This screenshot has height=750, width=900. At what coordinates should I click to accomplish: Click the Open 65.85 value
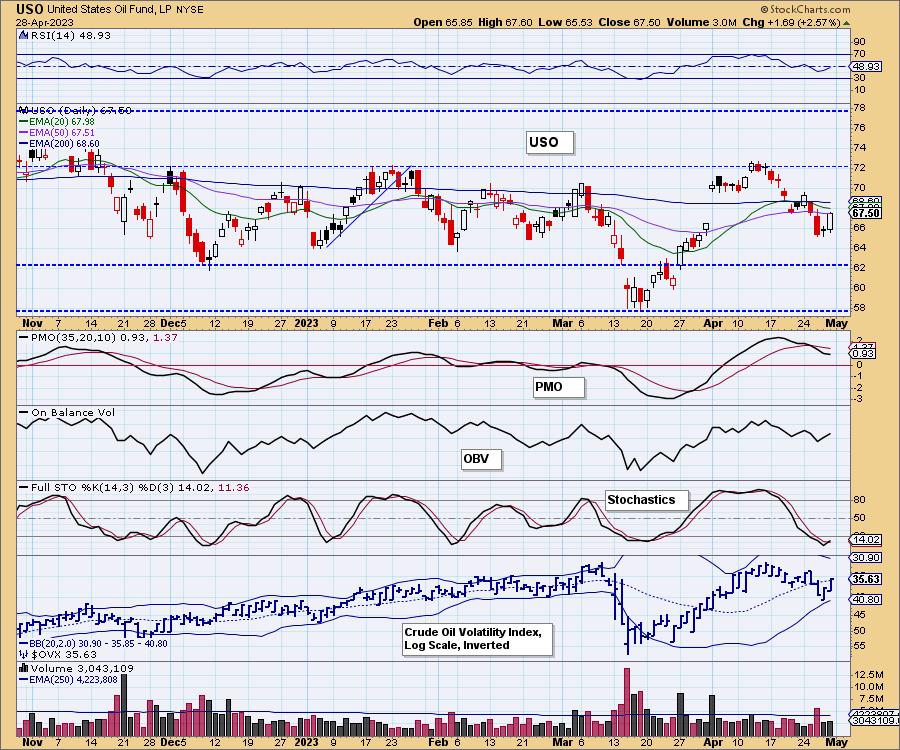point(443,22)
